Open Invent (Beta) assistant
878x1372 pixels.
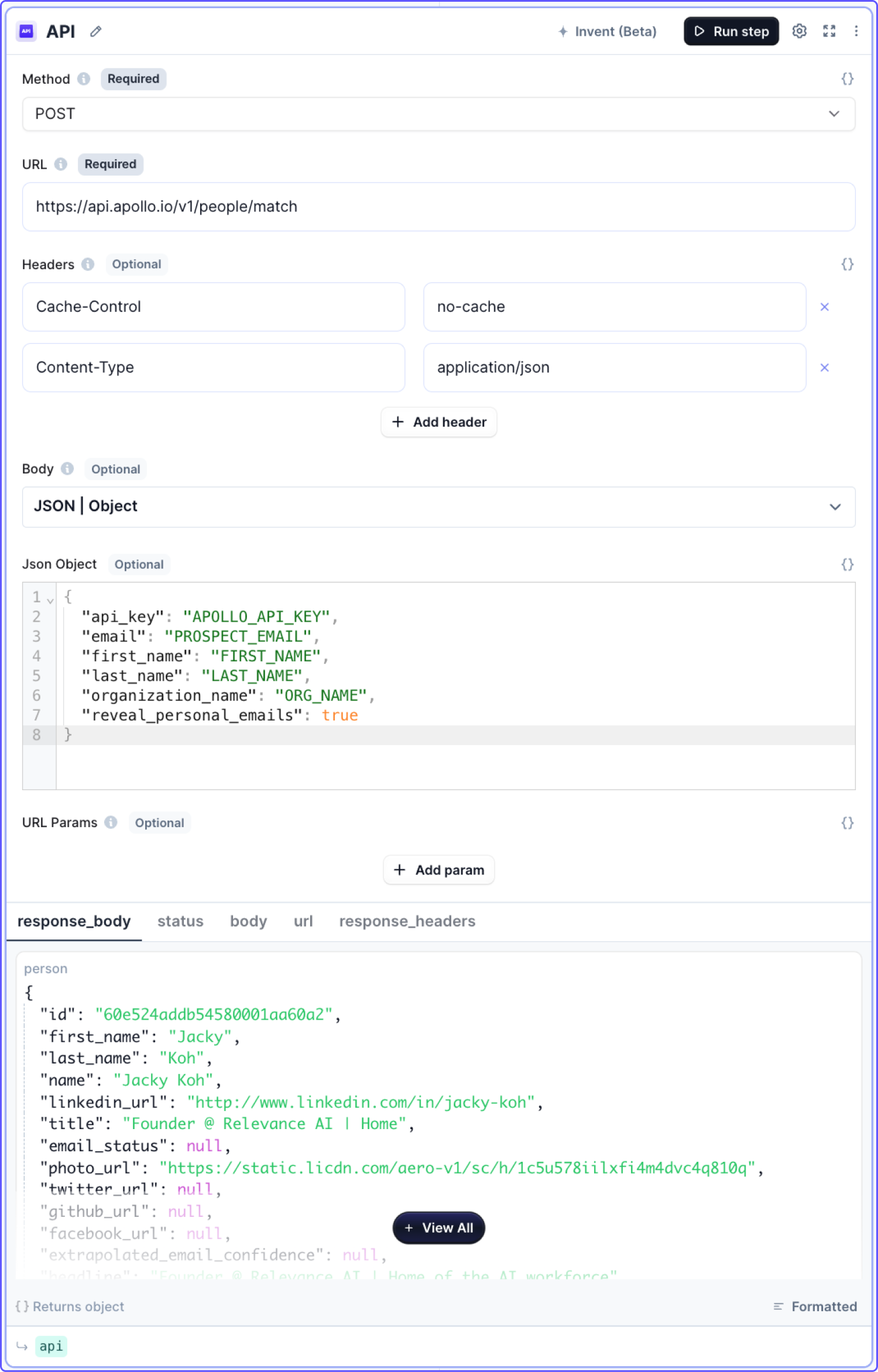tap(607, 32)
